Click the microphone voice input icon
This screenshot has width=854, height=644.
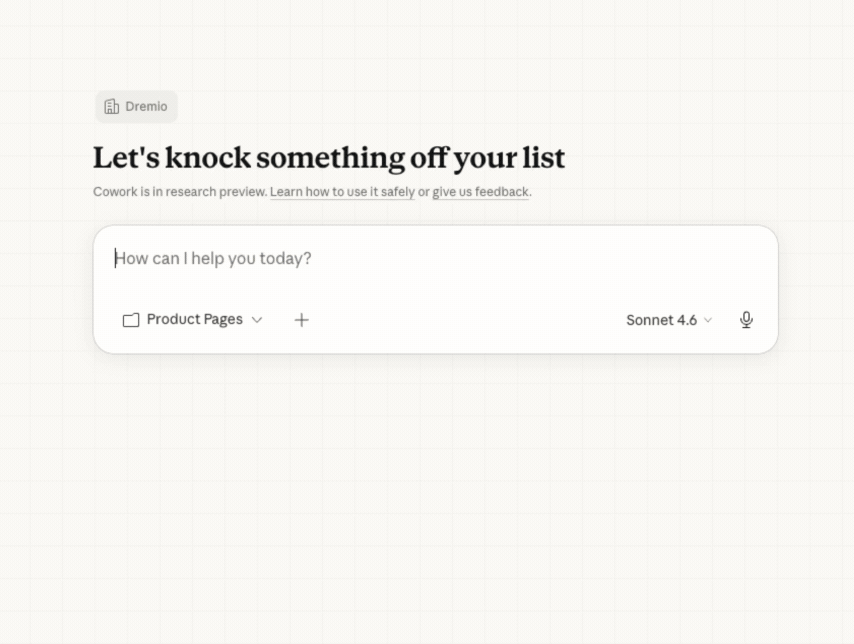[x=746, y=320]
